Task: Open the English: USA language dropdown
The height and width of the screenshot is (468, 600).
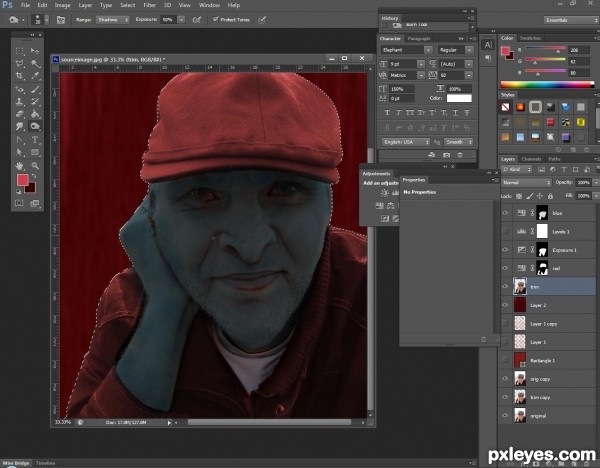Action: [406, 142]
